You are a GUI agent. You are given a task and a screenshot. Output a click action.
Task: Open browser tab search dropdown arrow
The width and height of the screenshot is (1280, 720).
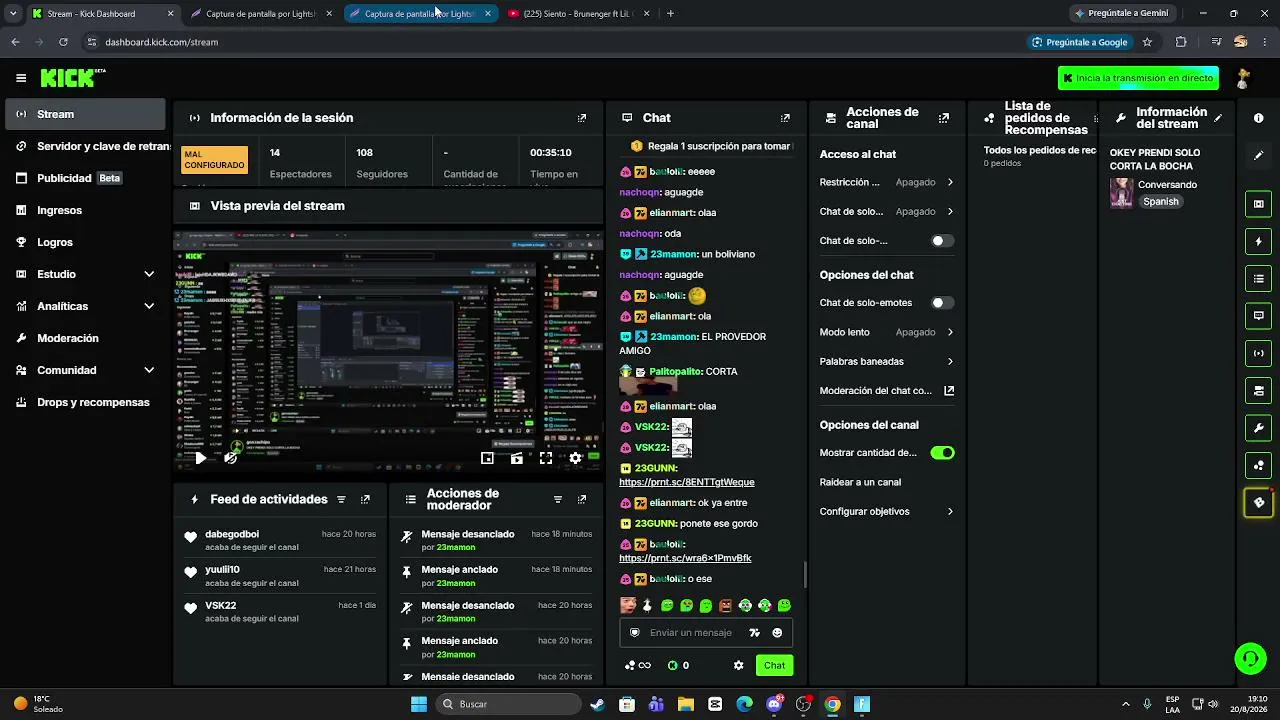point(12,13)
